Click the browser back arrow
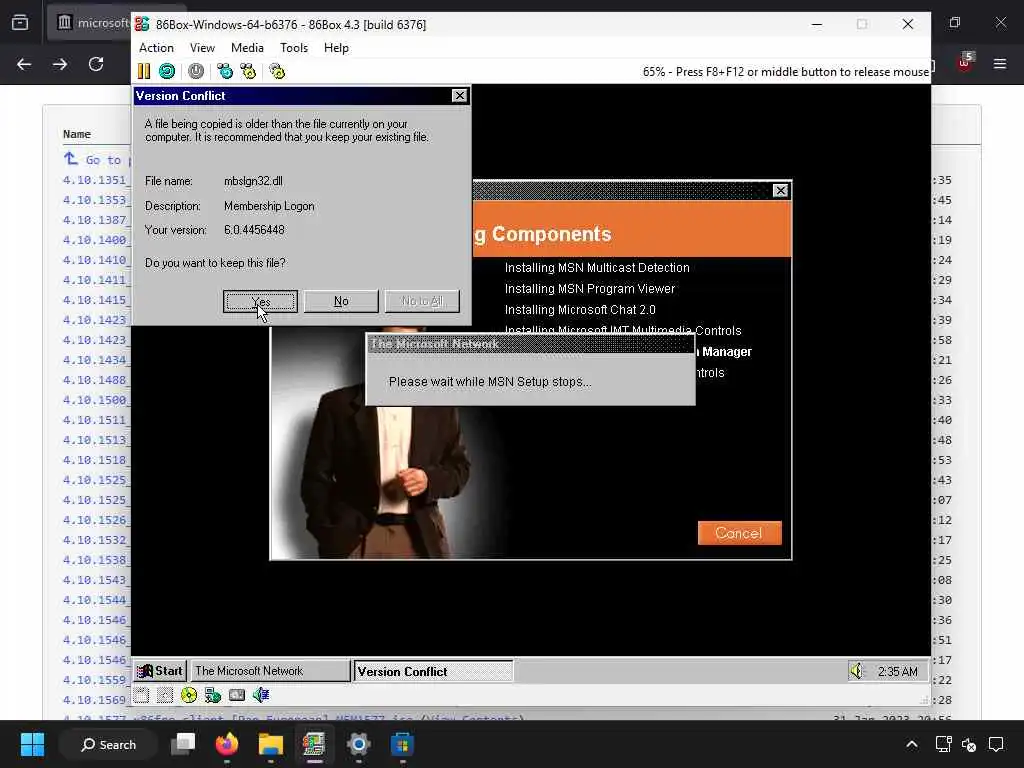Image resolution: width=1024 pixels, height=768 pixels. 24,64
